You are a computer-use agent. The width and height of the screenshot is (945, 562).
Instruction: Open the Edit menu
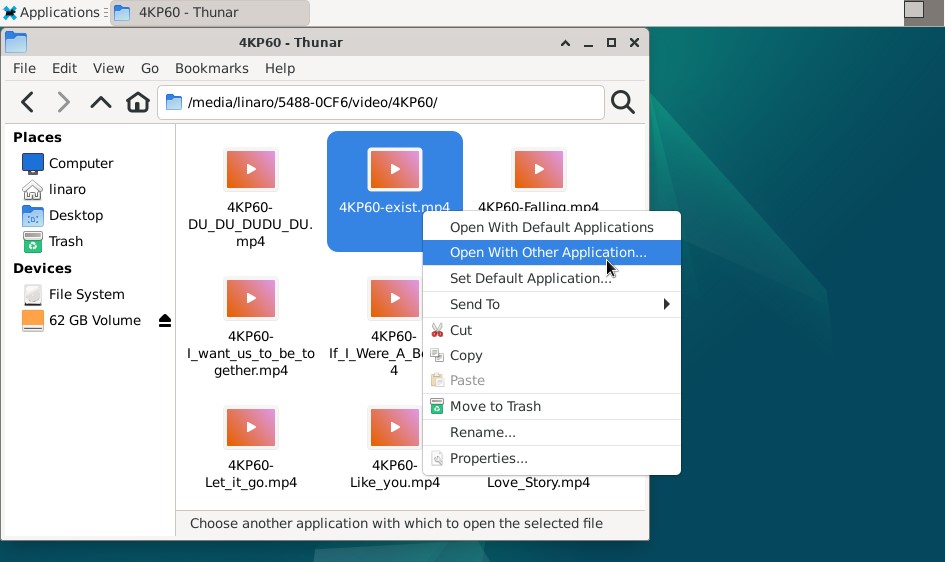(64, 68)
